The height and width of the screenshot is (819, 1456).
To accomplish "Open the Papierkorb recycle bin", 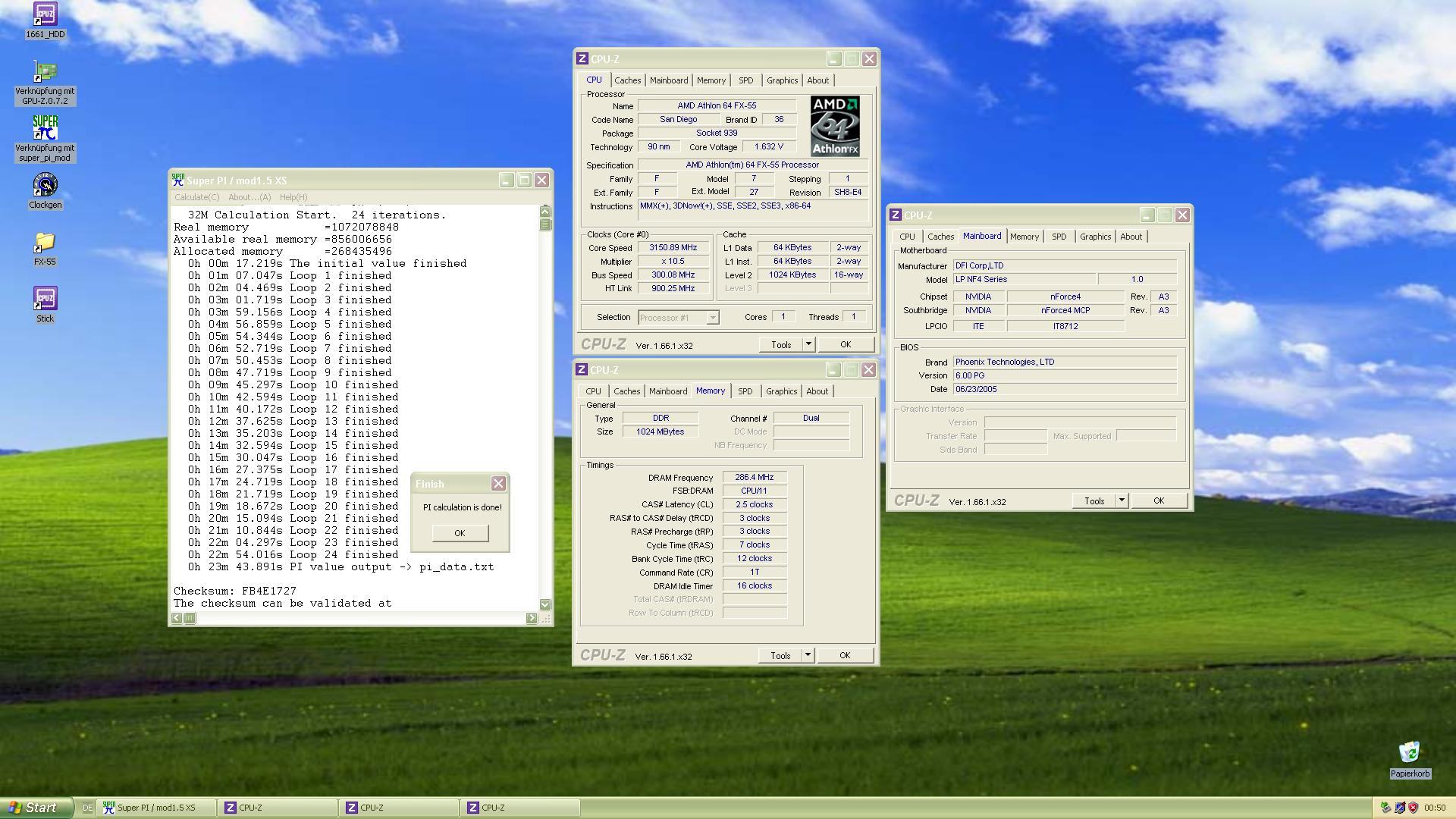I will [1410, 752].
